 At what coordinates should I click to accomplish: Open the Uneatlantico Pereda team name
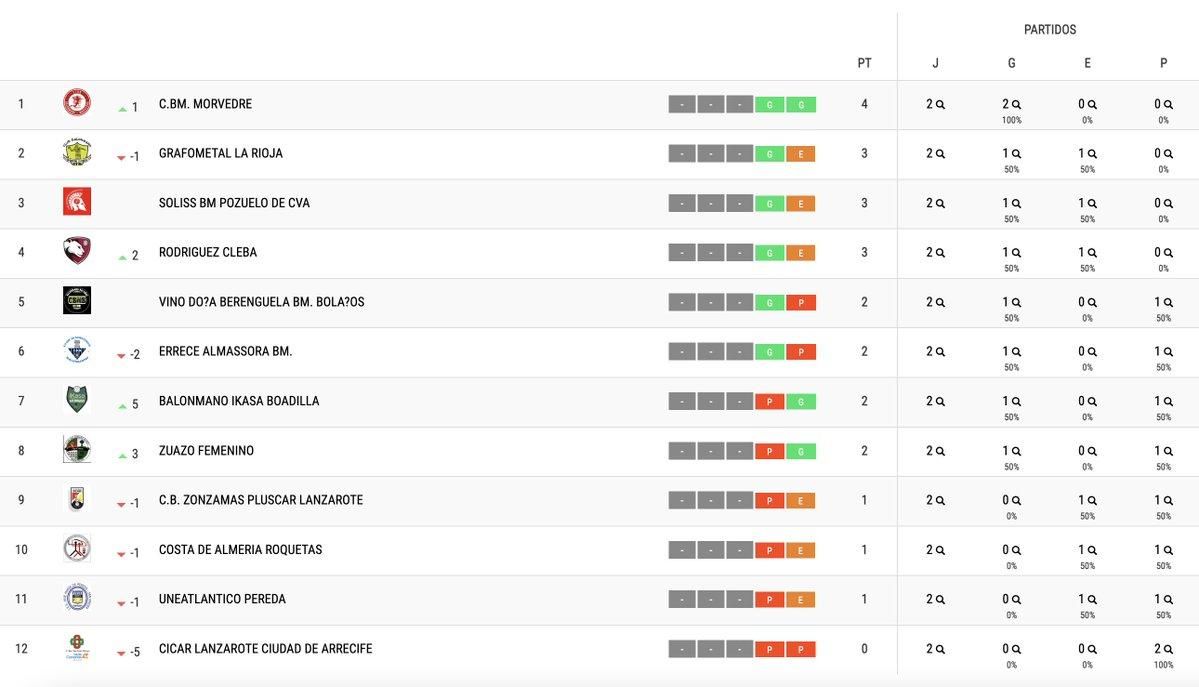click(222, 599)
